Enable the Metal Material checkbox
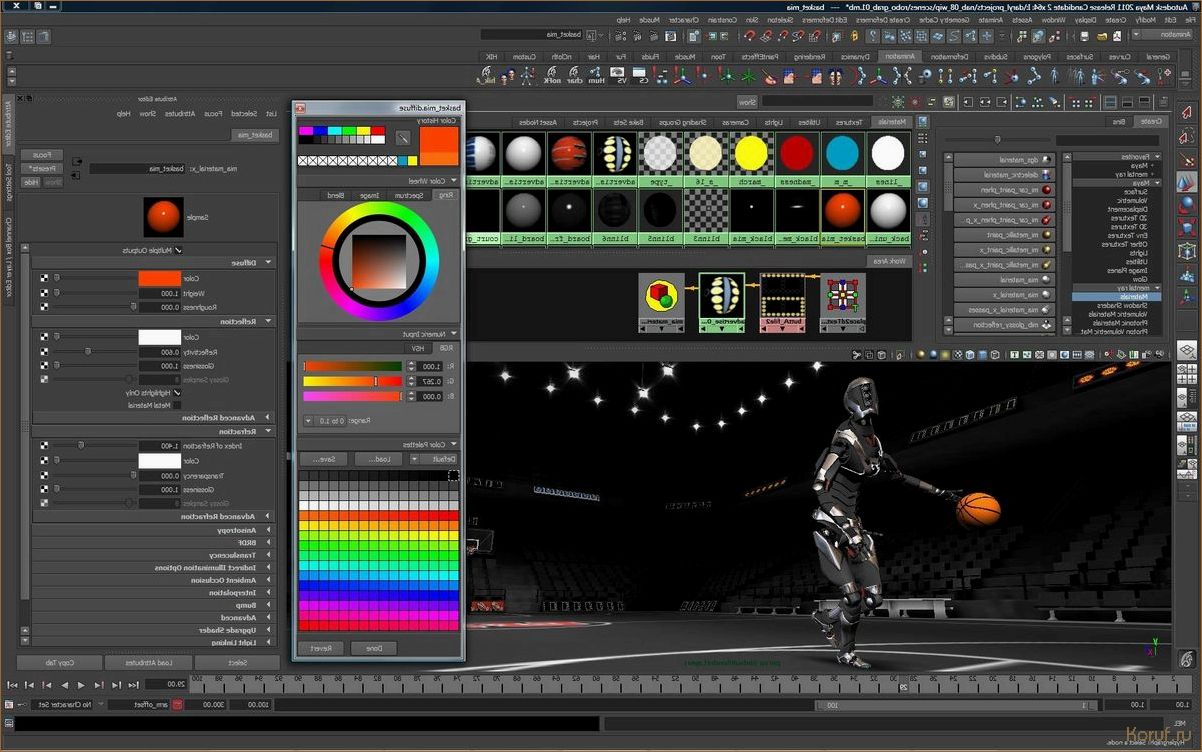 179,406
